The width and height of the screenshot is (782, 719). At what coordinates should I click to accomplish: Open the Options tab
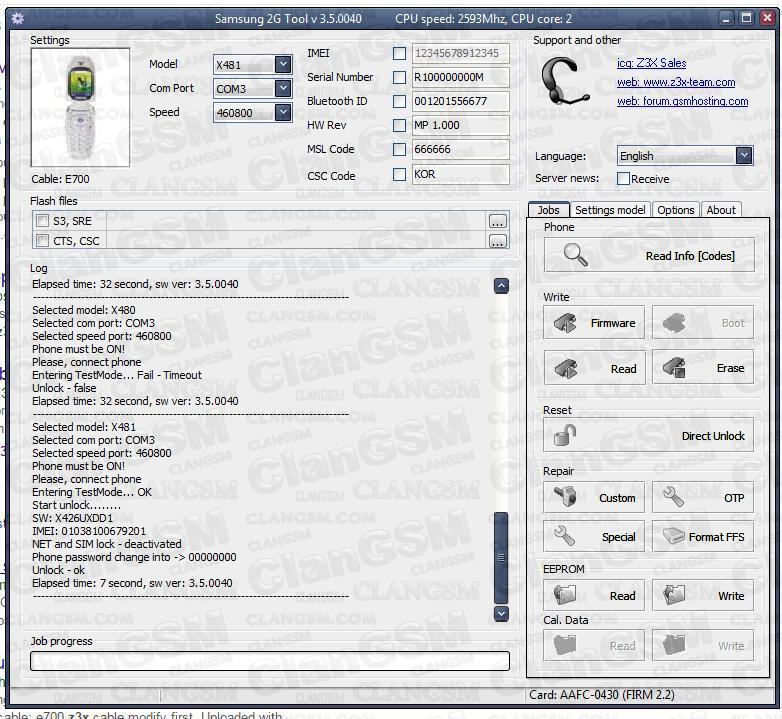(x=676, y=210)
